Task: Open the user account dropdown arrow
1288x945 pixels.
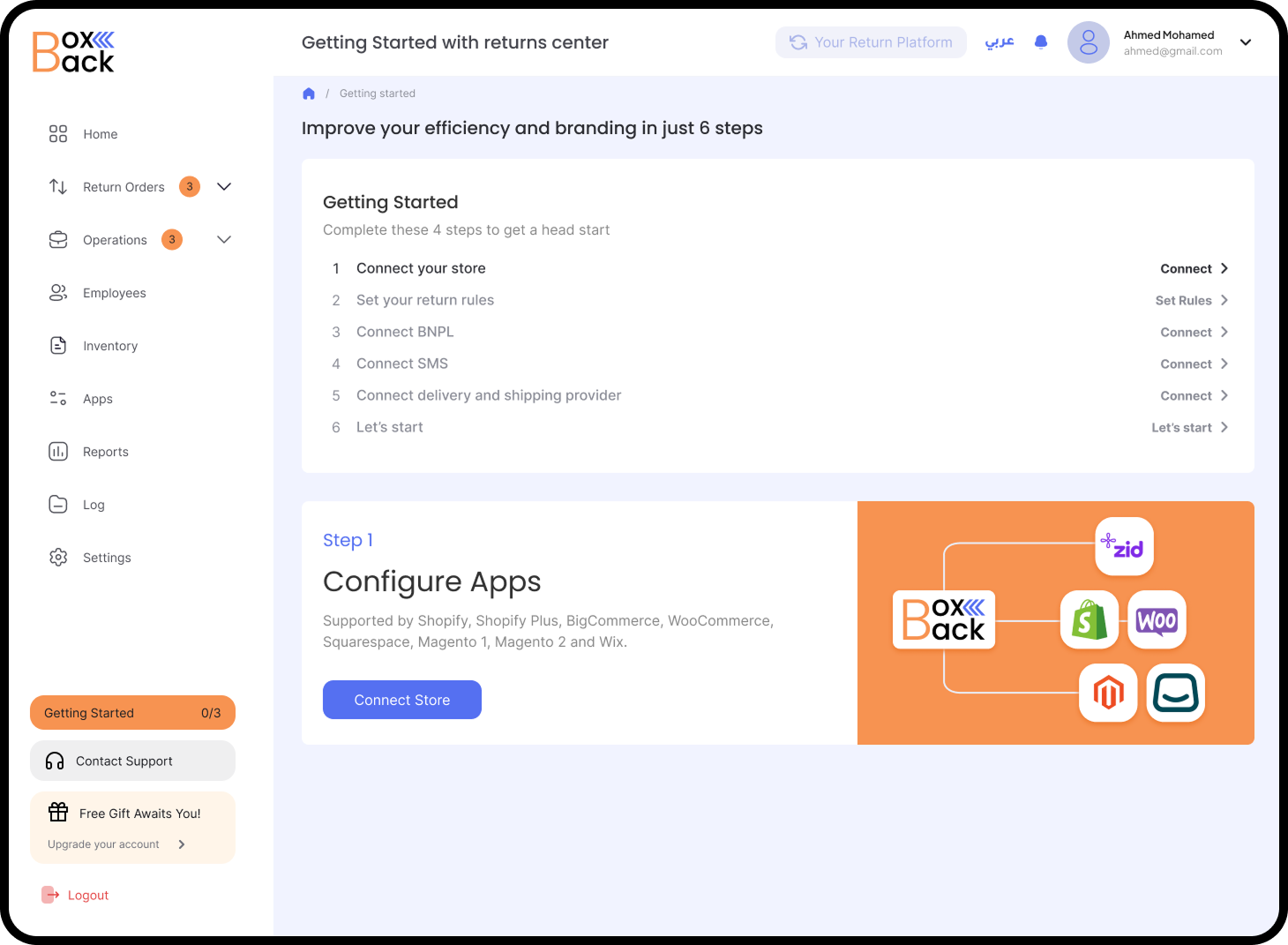Action: click(x=1246, y=42)
